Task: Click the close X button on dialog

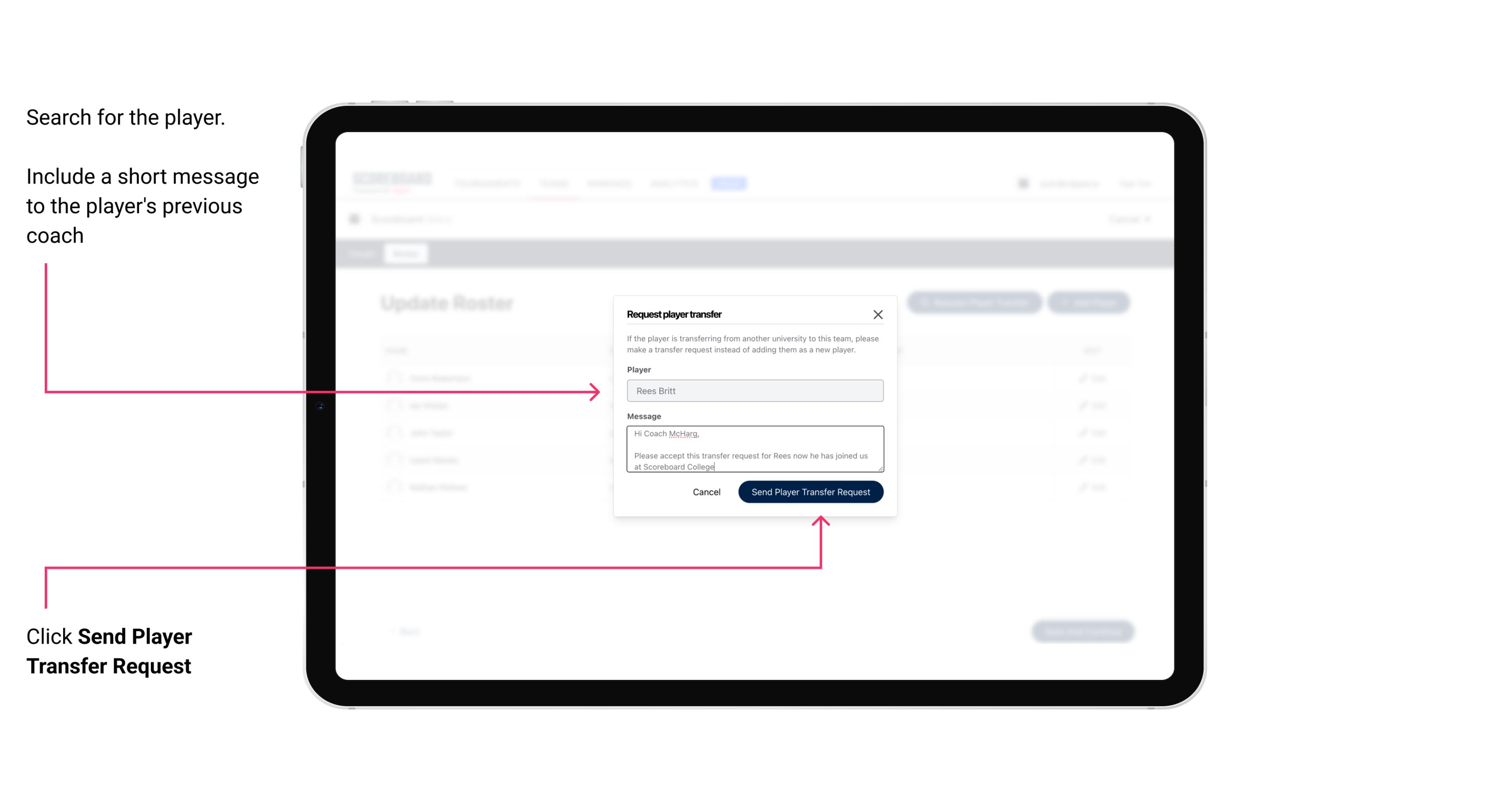Action: [878, 314]
